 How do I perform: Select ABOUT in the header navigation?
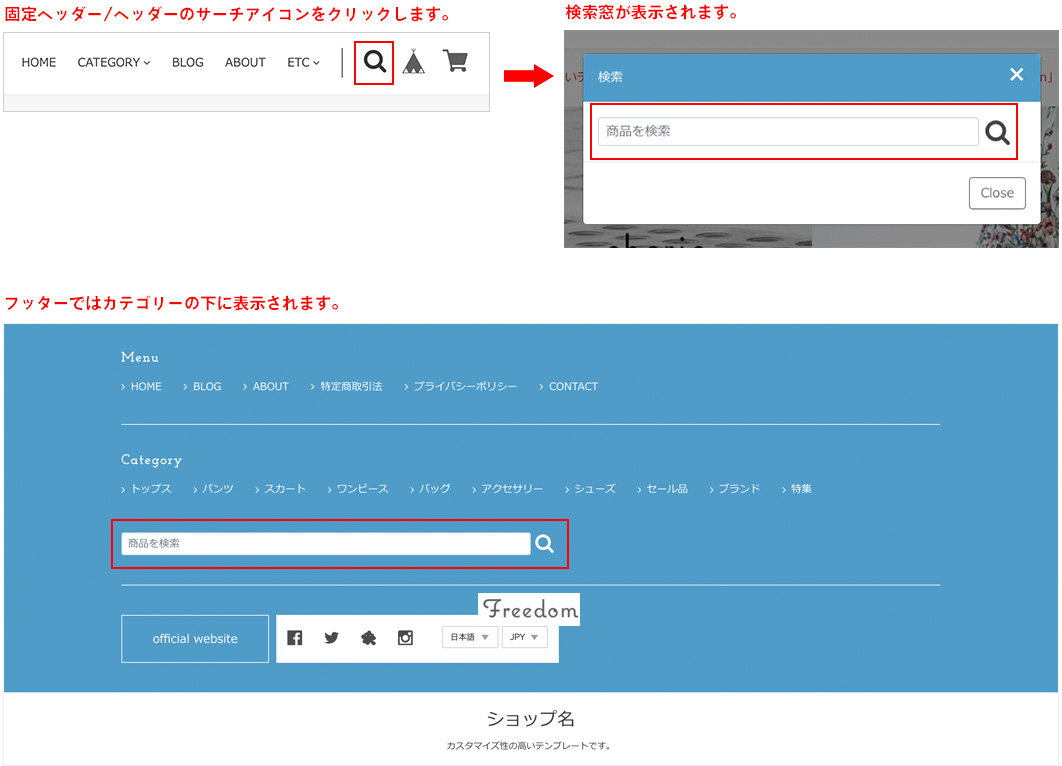[x=245, y=62]
